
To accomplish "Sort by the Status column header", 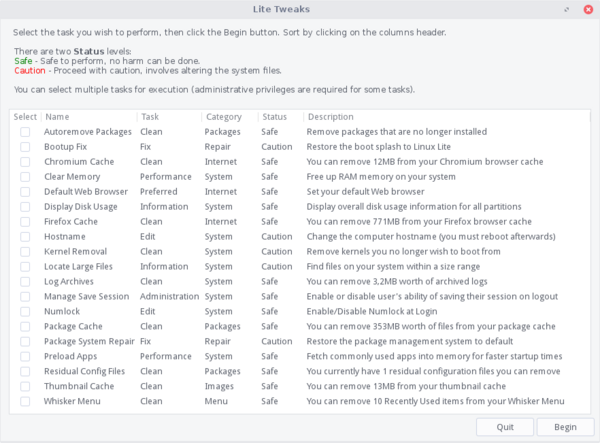I will pos(281,117).
